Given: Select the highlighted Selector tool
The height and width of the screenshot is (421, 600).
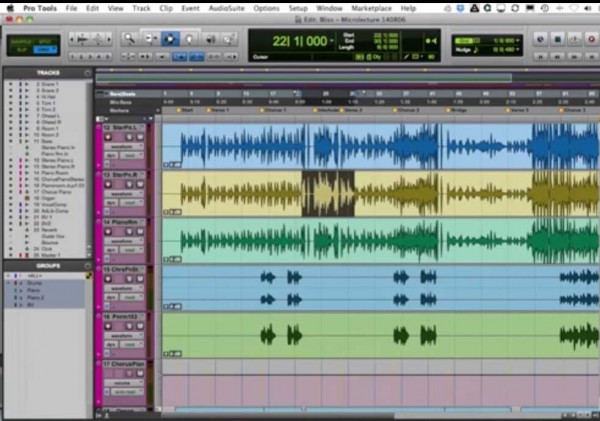Looking at the screenshot, I should [170, 39].
